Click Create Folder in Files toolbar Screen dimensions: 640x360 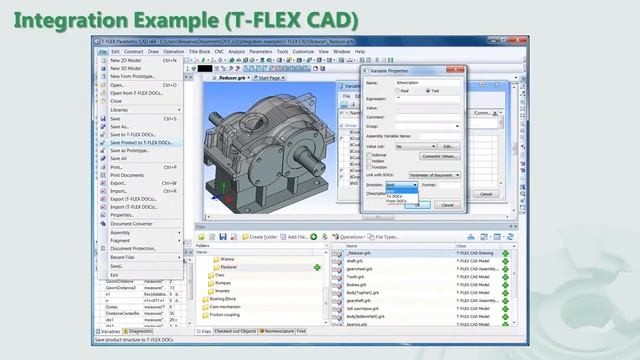[x=260, y=237]
